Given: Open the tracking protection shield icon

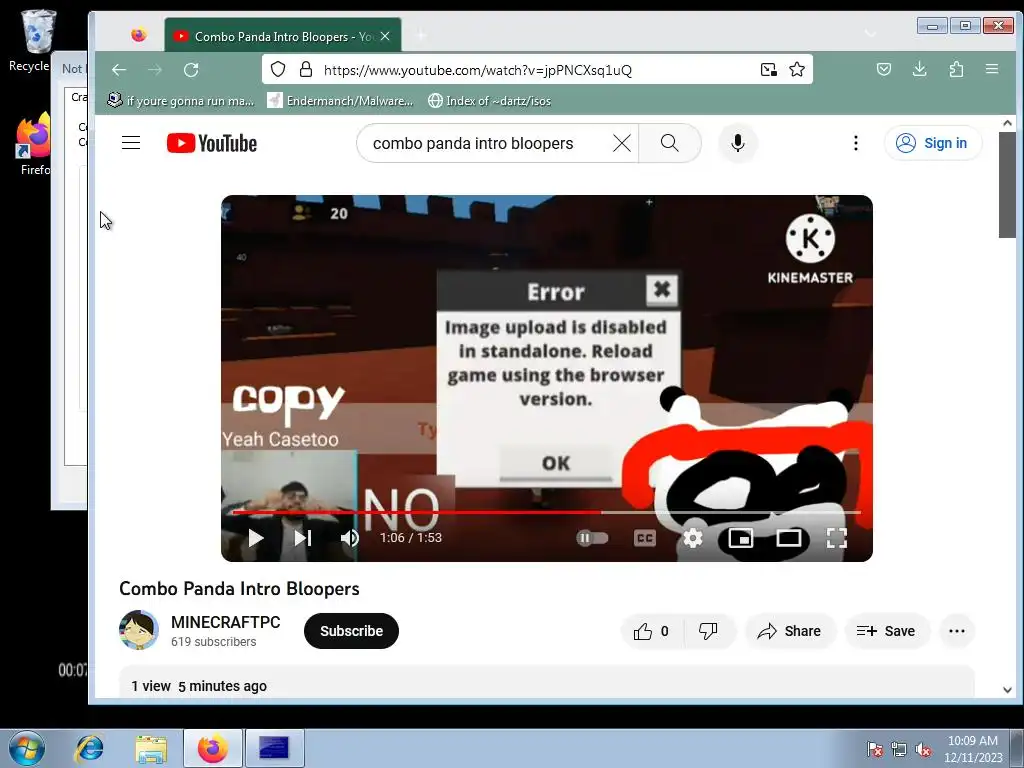Looking at the screenshot, I should click(x=278, y=69).
